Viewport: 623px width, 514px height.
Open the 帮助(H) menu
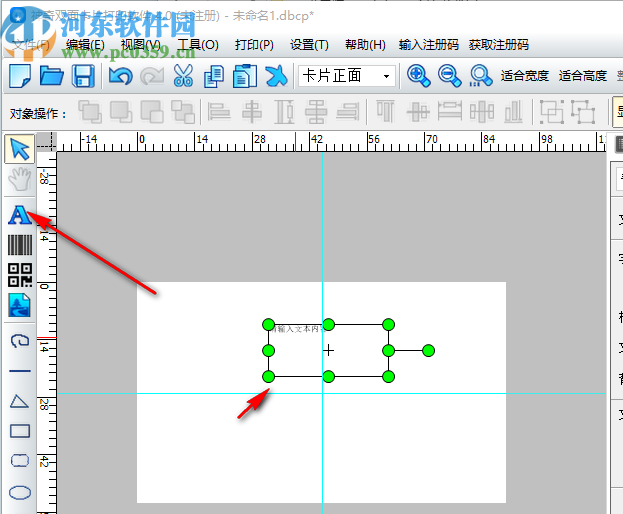(365, 44)
